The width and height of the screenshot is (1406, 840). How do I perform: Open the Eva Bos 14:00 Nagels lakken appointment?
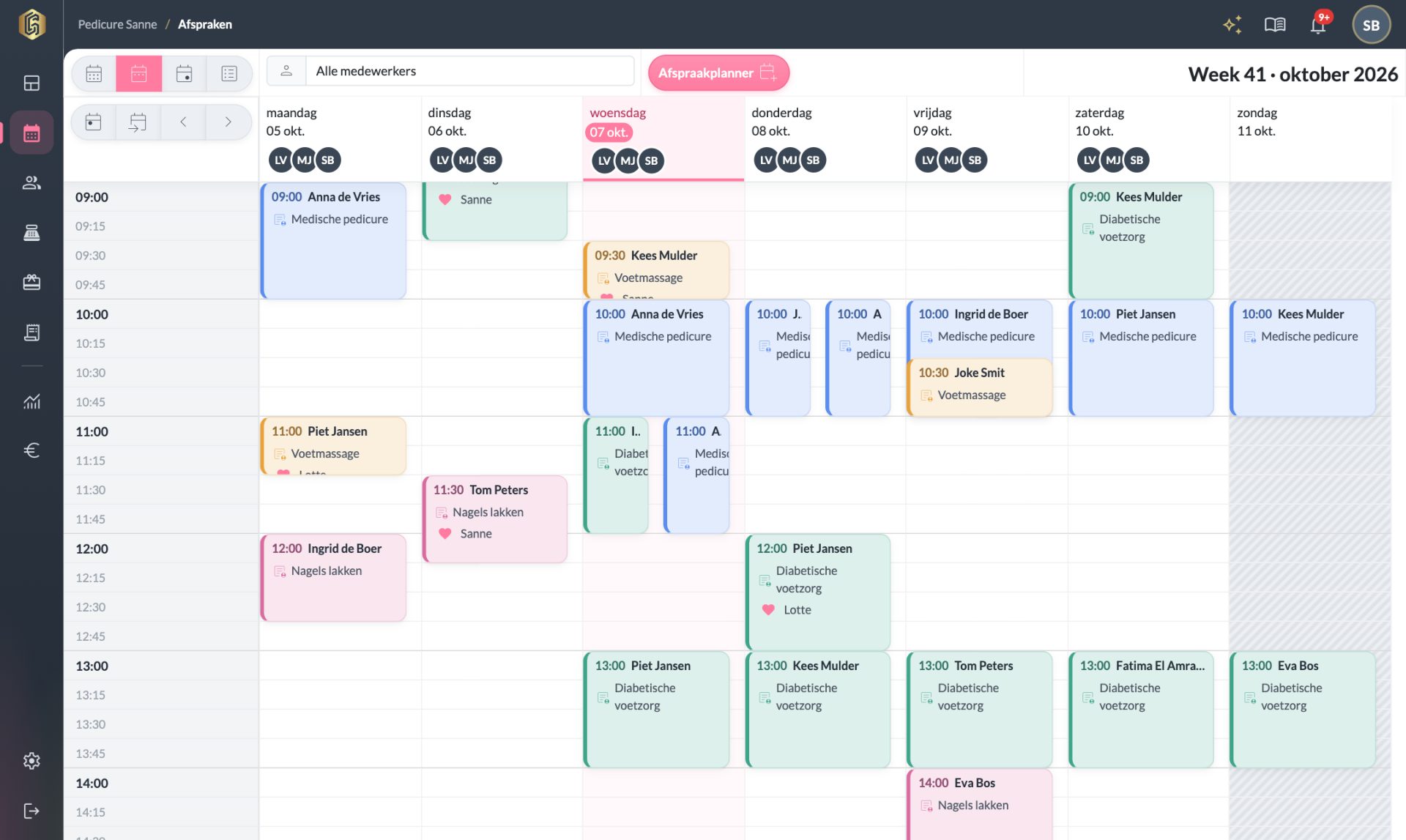980,803
